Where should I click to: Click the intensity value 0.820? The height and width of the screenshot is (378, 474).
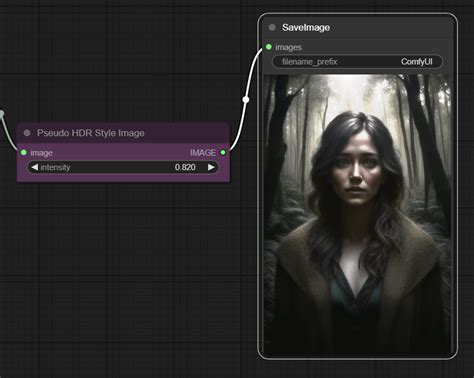click(x=185, y=167)
